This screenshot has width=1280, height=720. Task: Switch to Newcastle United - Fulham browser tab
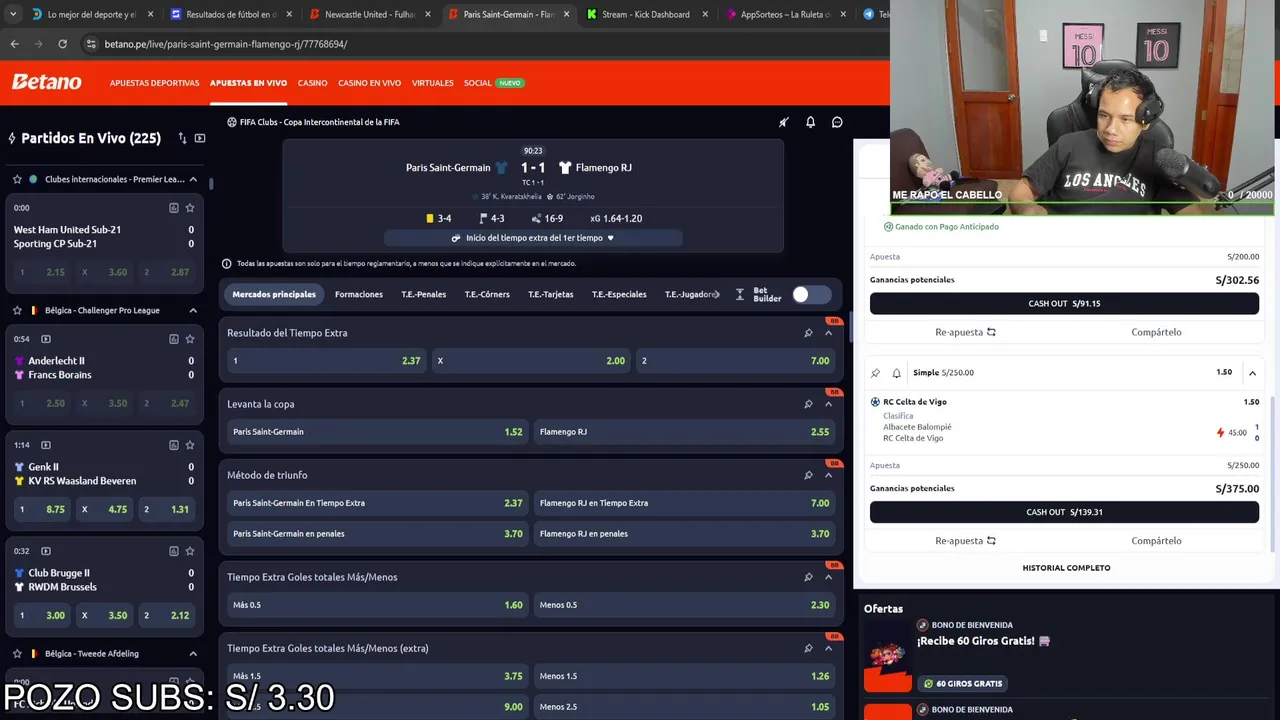[369, 14]
